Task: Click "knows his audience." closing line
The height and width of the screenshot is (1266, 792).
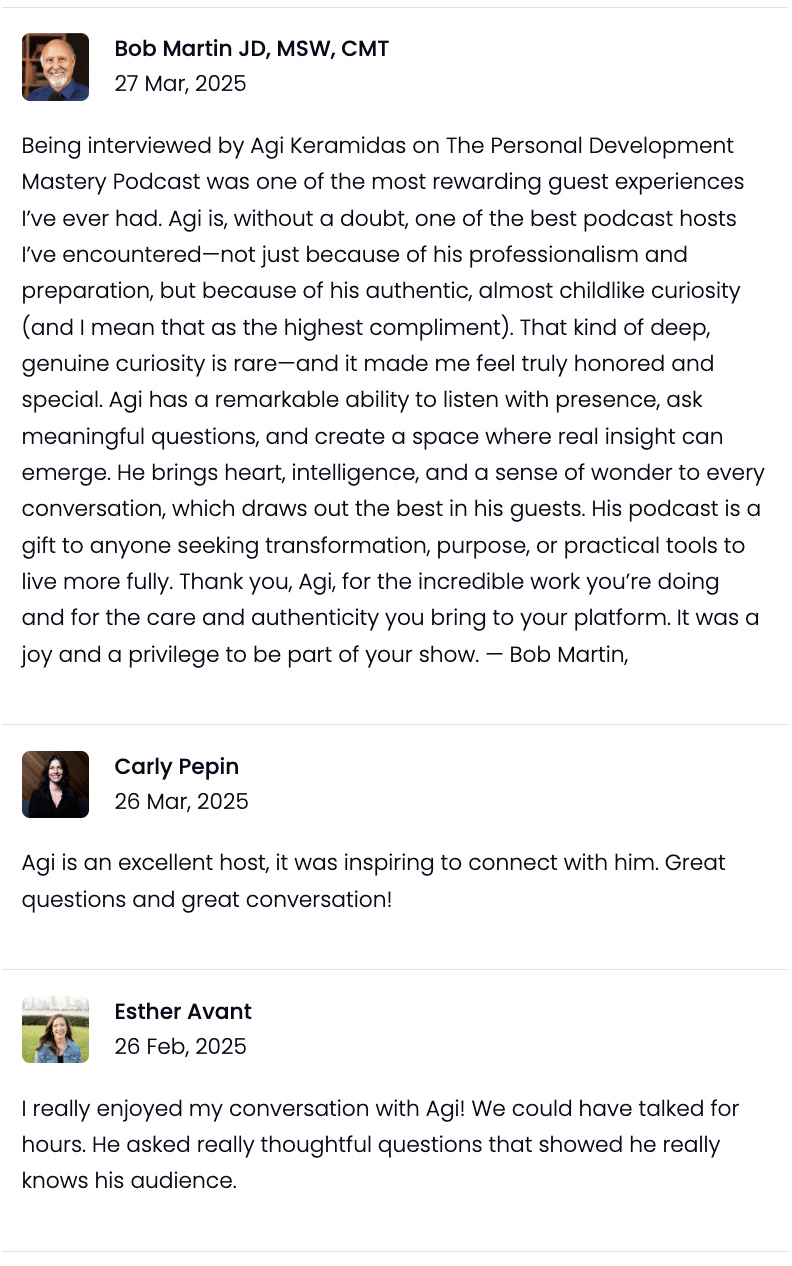Action: click(129, 1181)
